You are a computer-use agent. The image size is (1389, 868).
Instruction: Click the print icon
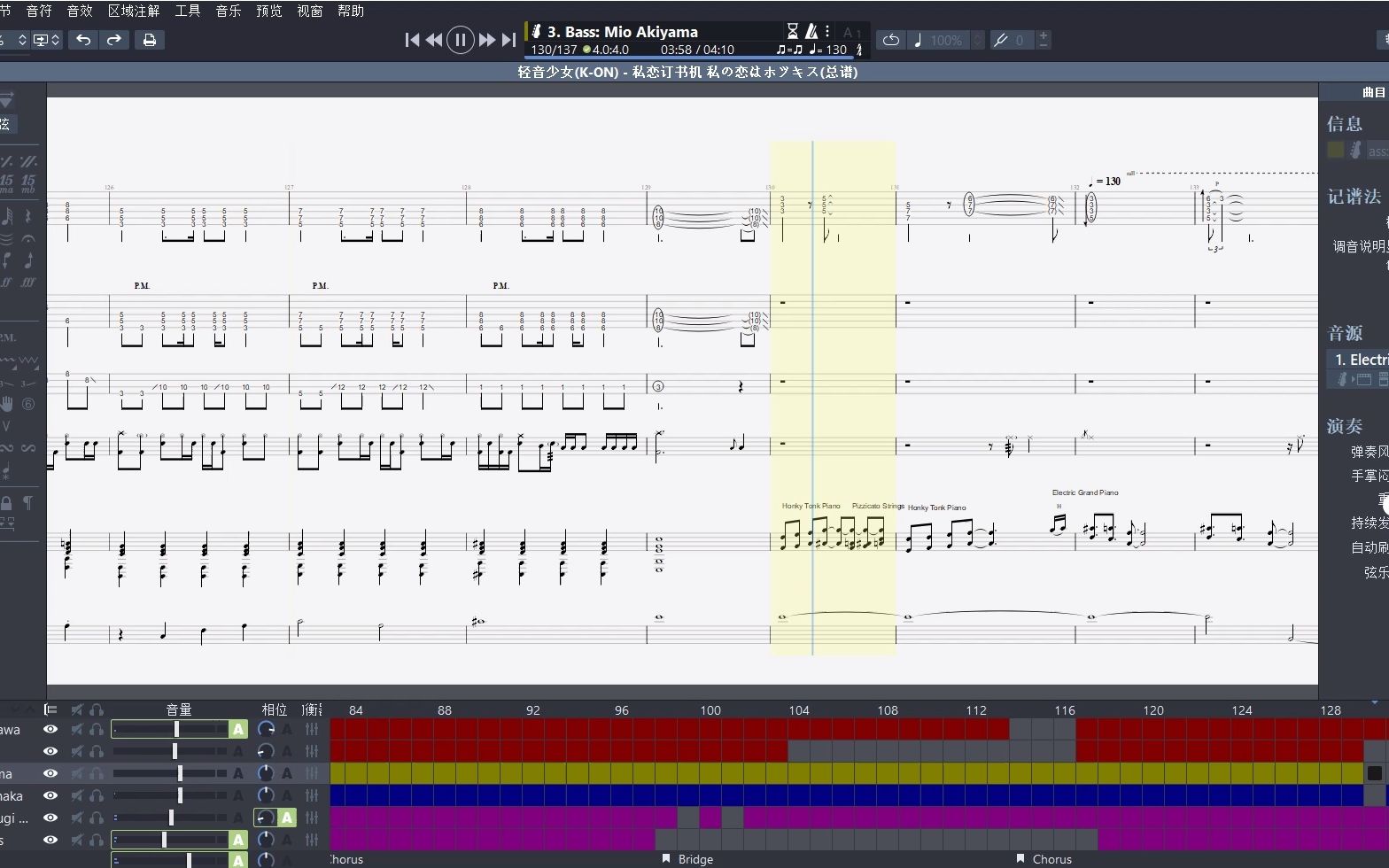click(x=150, y=40)
